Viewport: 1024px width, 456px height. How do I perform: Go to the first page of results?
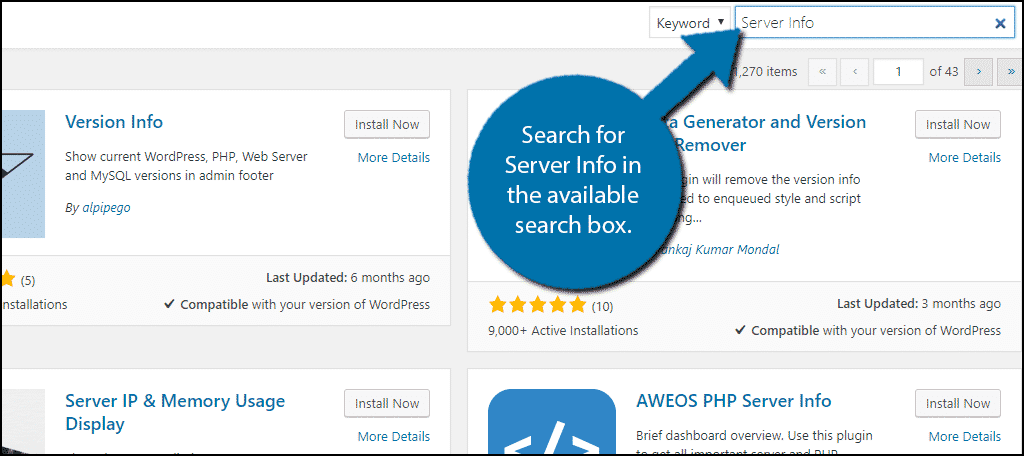[822, 72]
